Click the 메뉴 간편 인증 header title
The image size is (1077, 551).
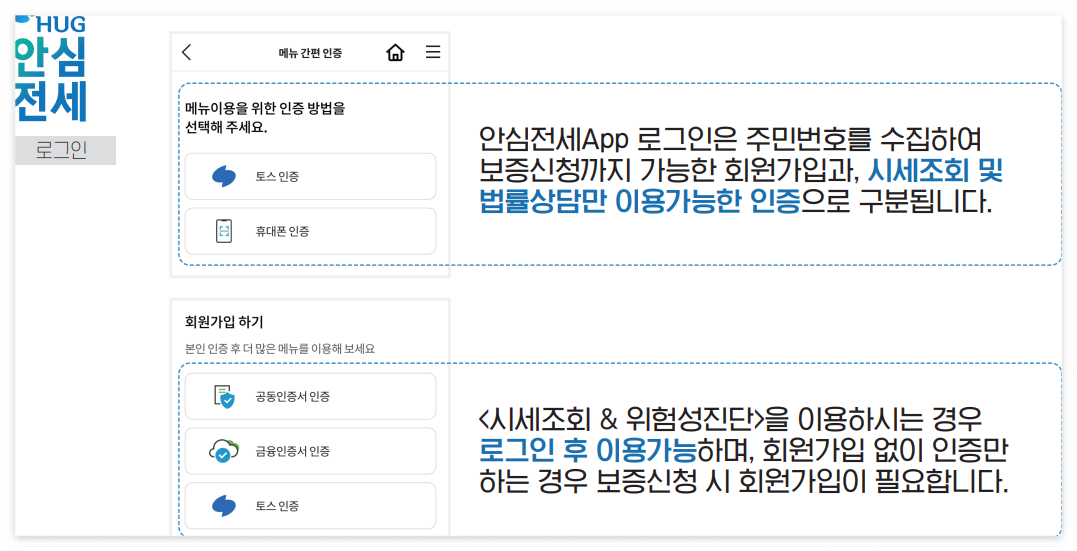coord(310,53)
